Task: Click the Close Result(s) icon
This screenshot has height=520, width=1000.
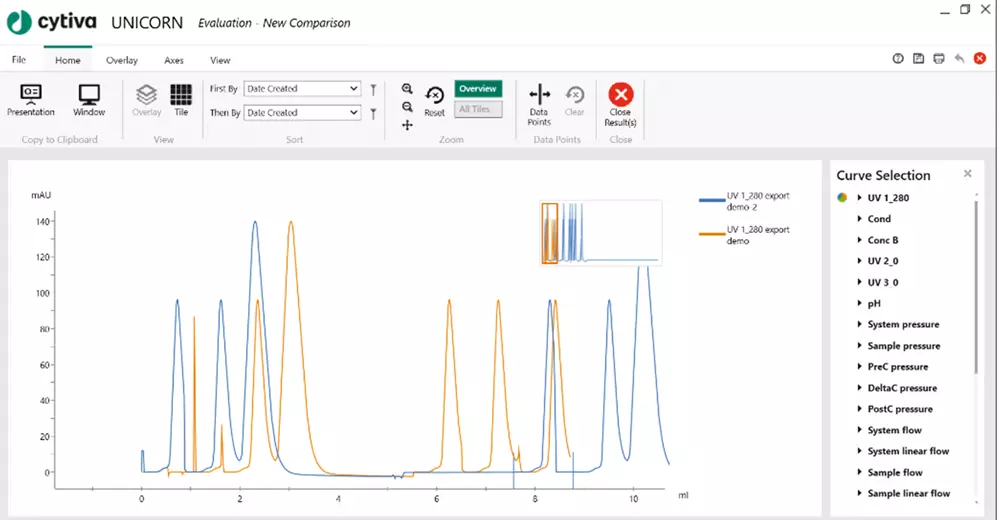Action: click(621, 97)
